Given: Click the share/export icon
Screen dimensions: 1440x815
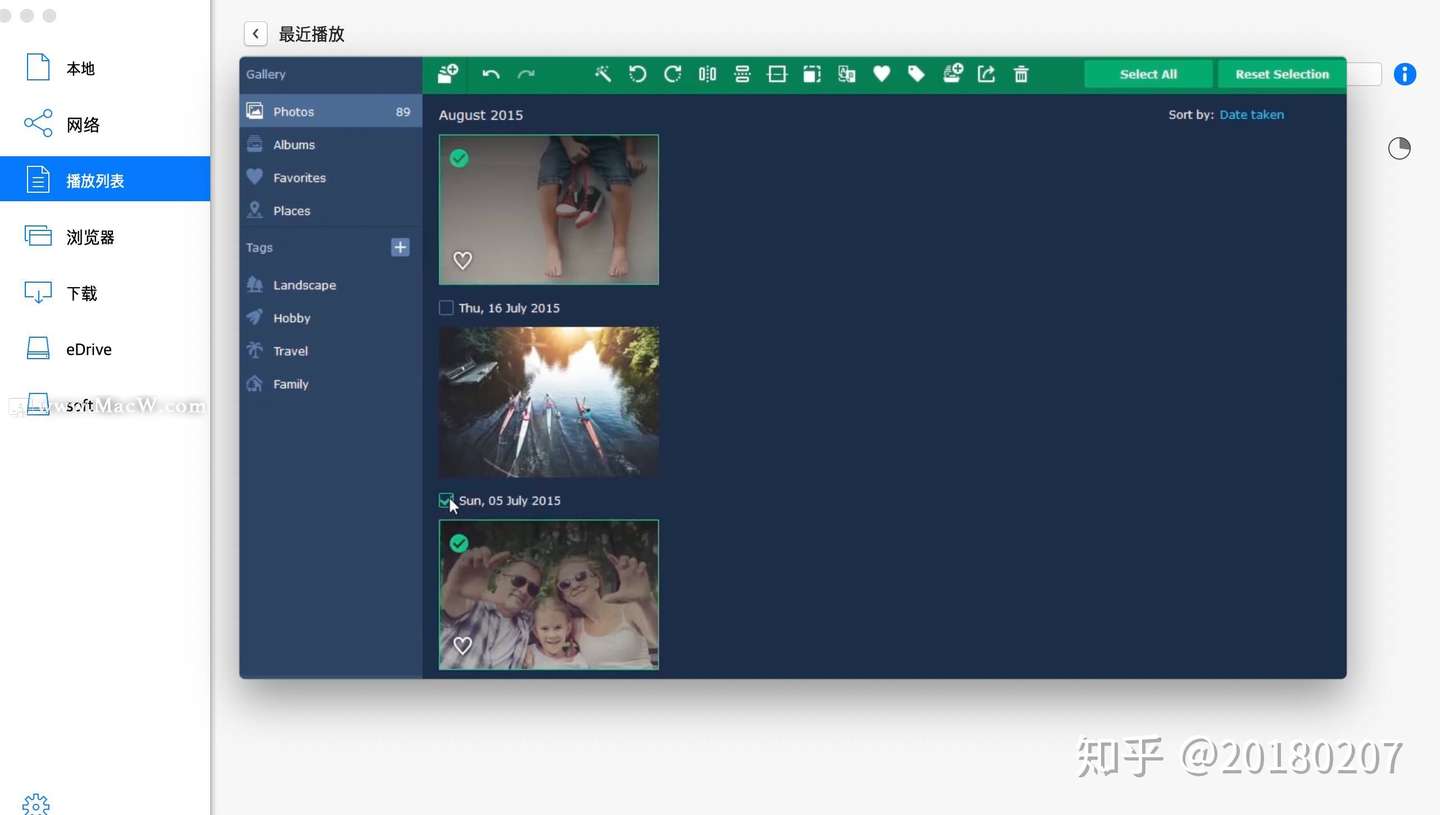Looking at the screenshot, I should coord(986,74).
